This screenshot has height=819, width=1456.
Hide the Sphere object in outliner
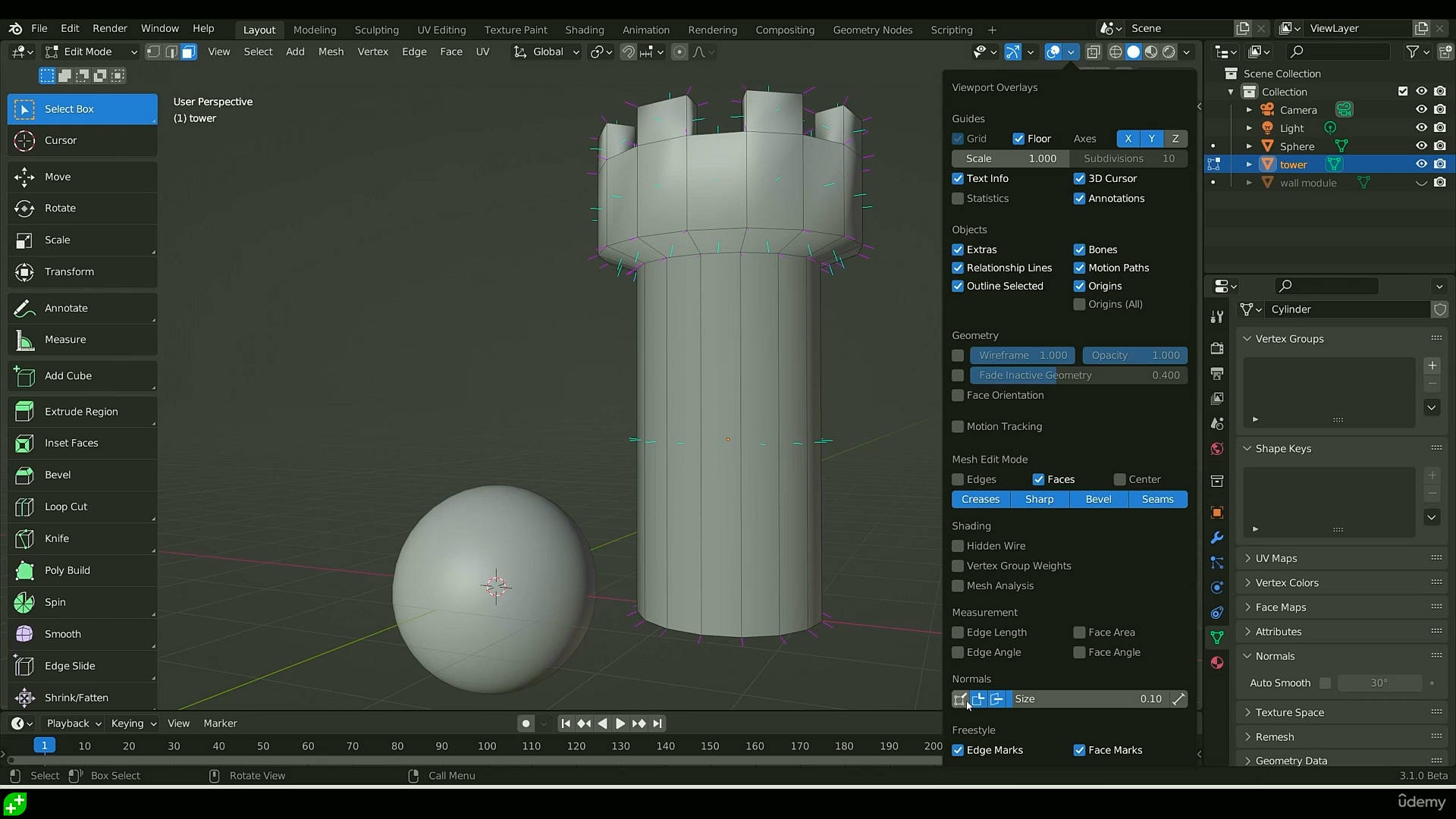point(1421,146)
